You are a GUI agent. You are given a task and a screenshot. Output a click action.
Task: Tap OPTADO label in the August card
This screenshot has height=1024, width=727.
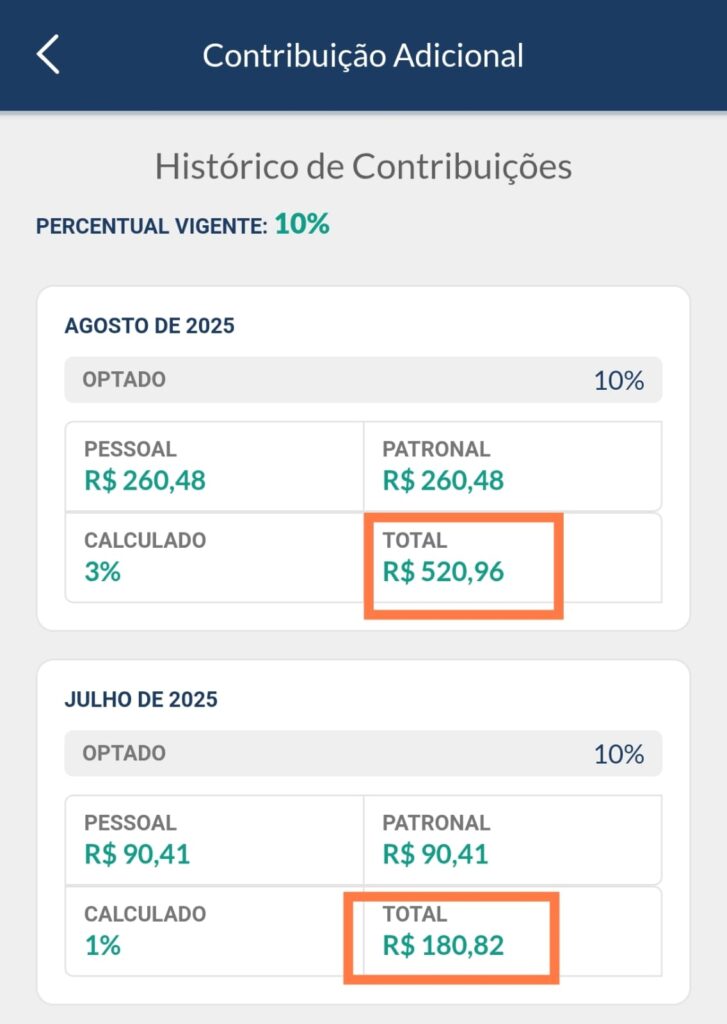pyautogui.click(x=124, y=380)
